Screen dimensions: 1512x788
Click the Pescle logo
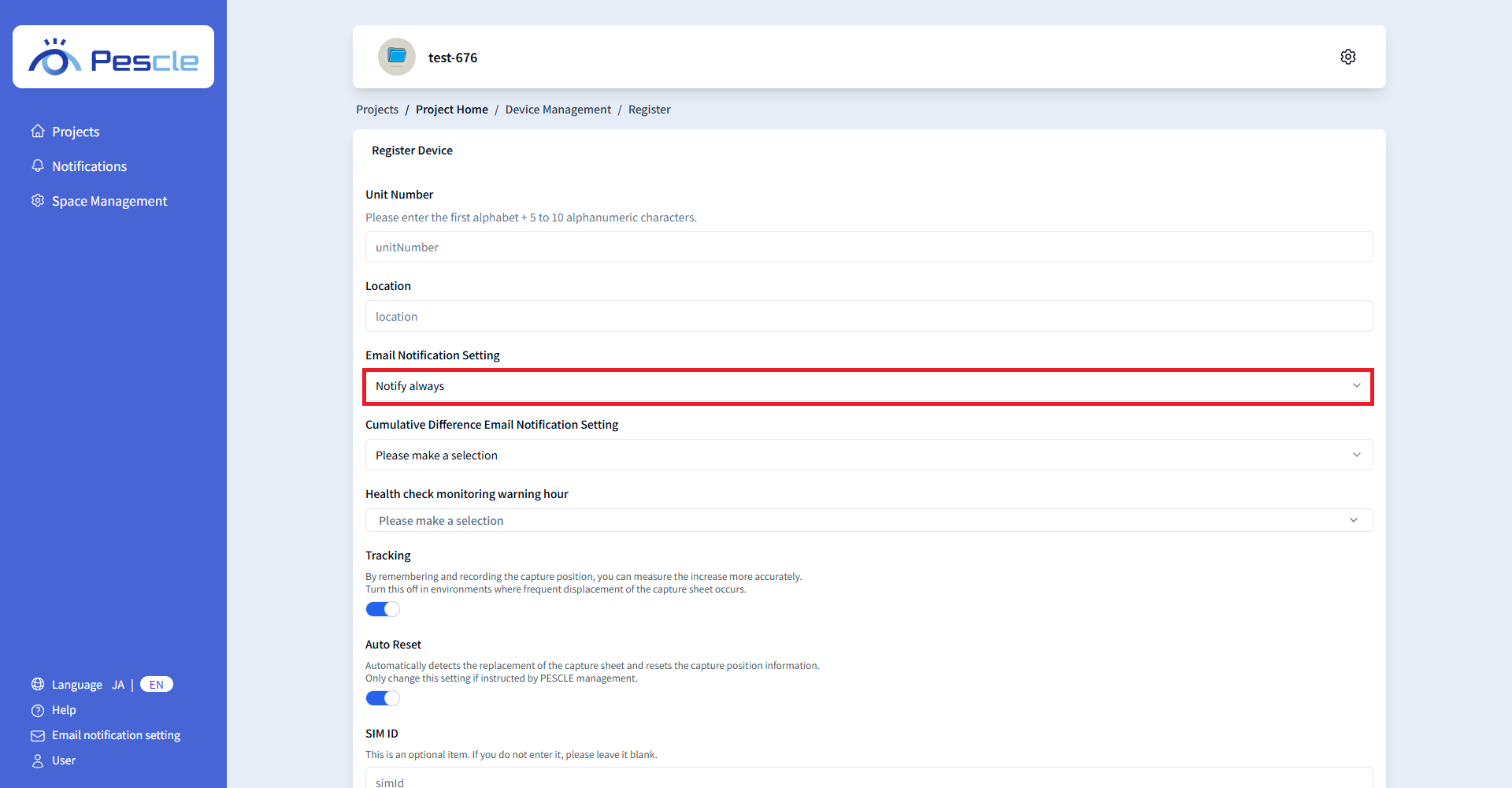(113, 58)
